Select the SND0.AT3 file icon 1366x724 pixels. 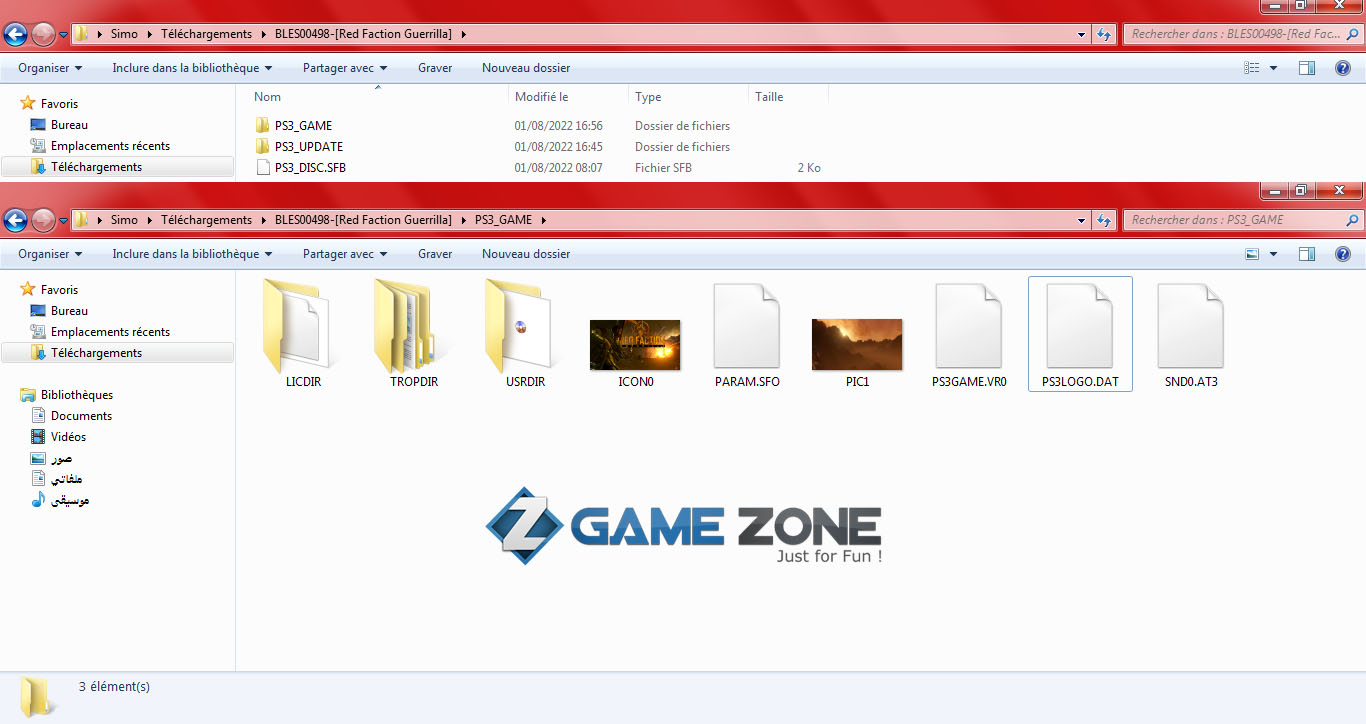(1190, 327)
